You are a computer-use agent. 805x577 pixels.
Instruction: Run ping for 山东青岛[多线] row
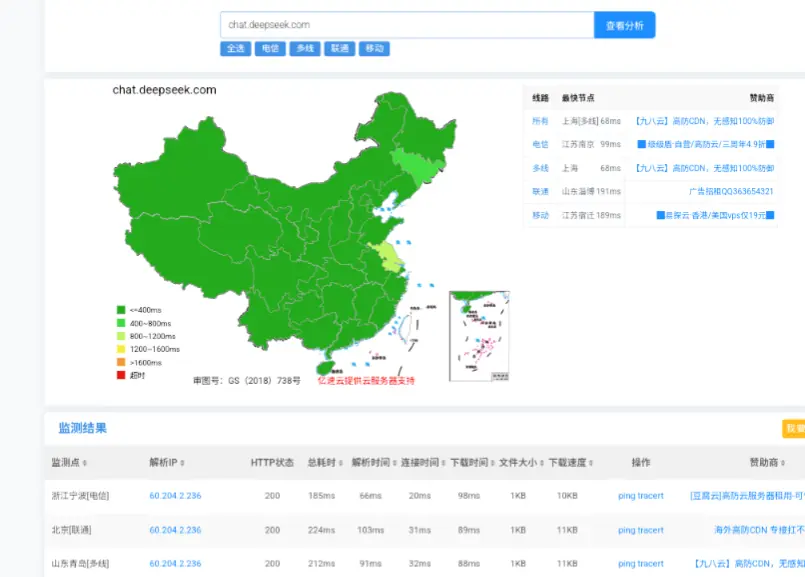point(626,564)
